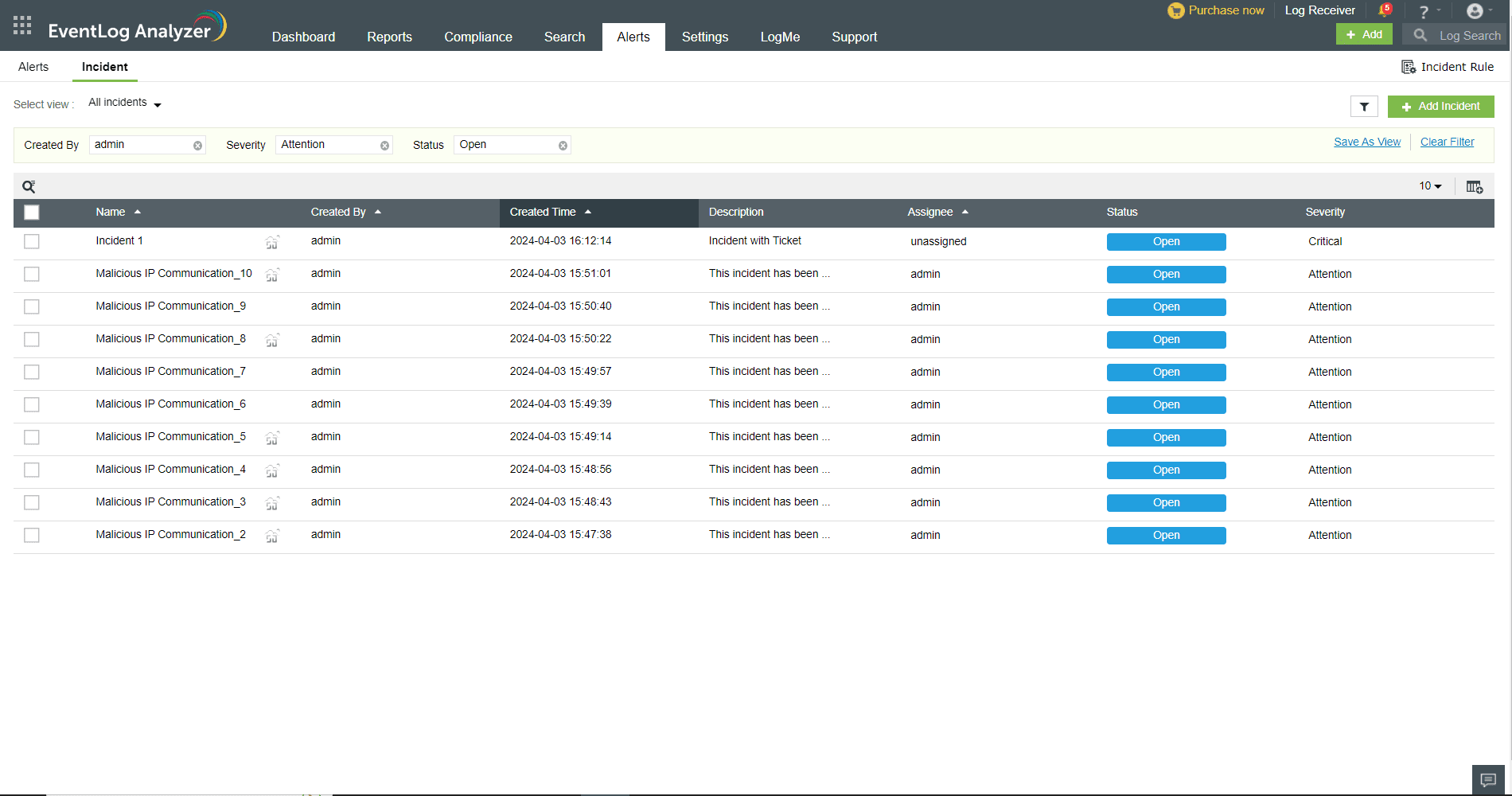Viewport: 1512px width, 796px height.
Task: Clear the Severity filter using its x control
Action: pyautogui.click(x=386, y=145)
